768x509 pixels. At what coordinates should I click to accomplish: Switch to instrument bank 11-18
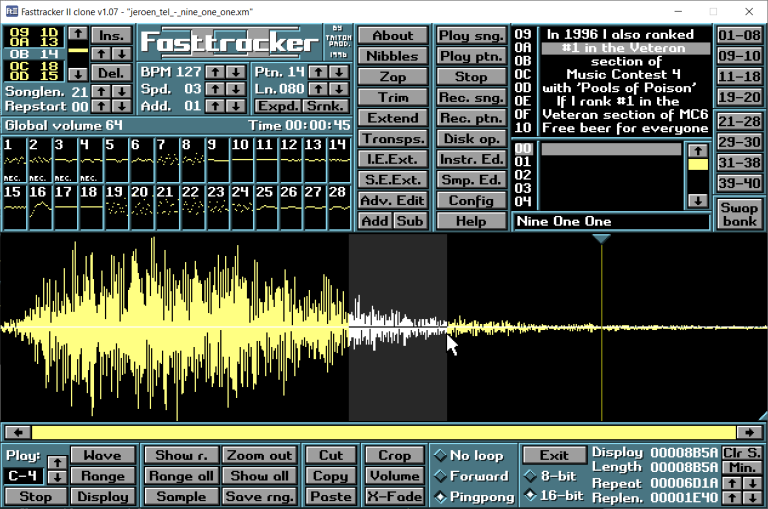click(739, 76)
